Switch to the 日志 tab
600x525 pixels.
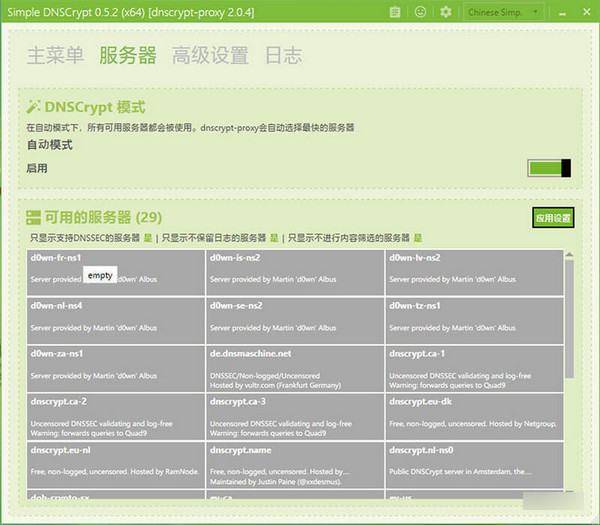283,55
